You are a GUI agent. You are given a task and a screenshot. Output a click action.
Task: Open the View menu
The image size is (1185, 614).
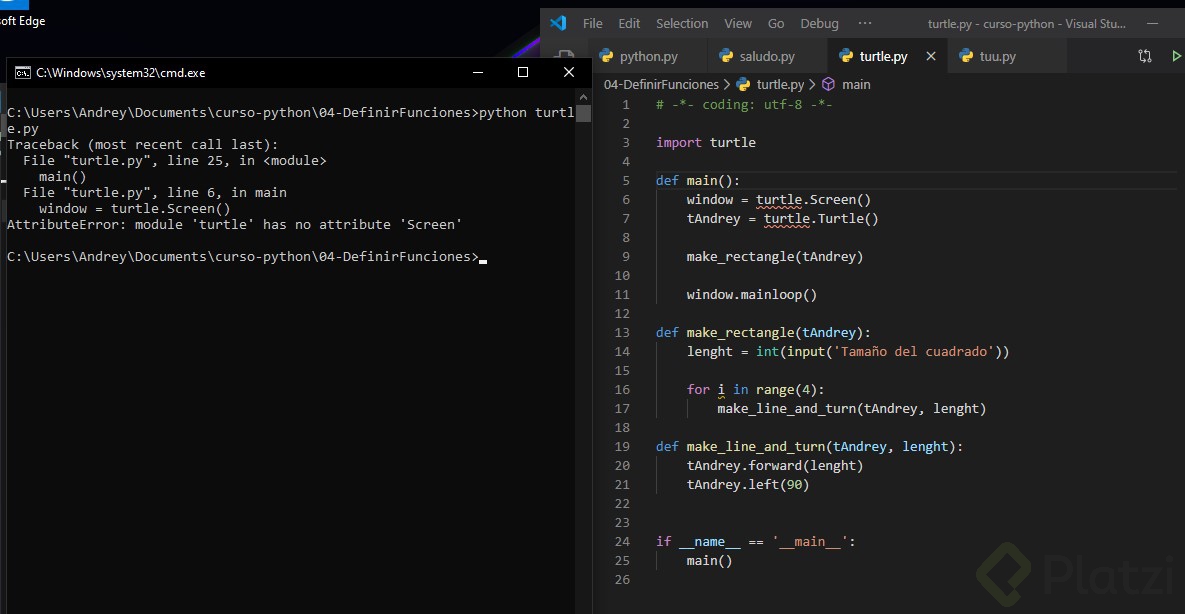click(x=738, y=23)
